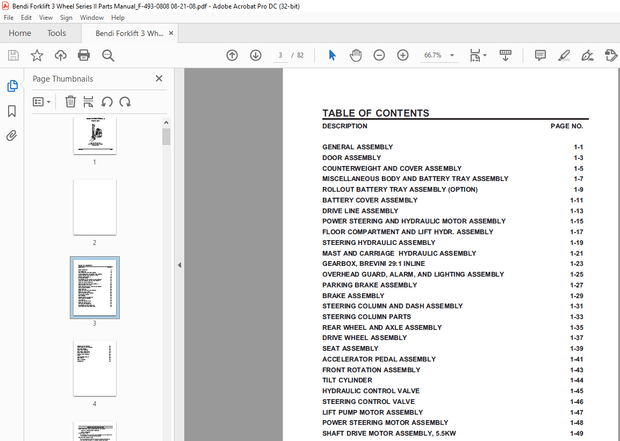Viewport: 620px width, 441px height.
Task: Zoom in with the plus icon
Action: pyautogui.click(x=403, y=55)
